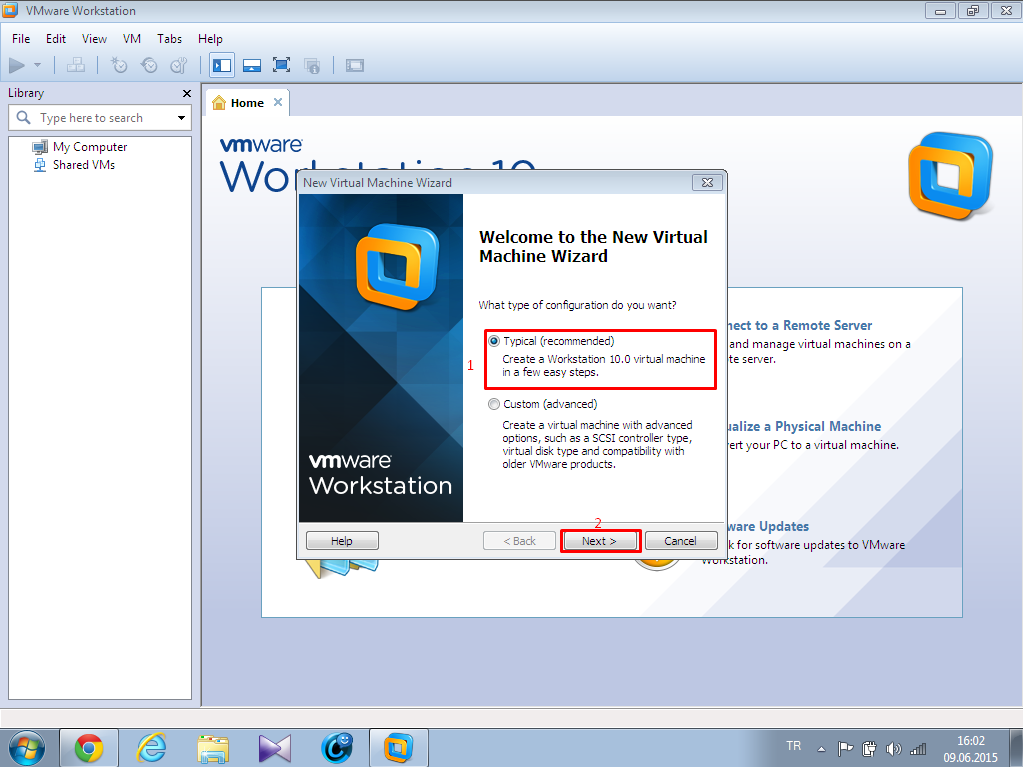Screen dimensions: 1023x767
Task: Open the VM menu
Action: pyautogui.click(x=132, y=38)
